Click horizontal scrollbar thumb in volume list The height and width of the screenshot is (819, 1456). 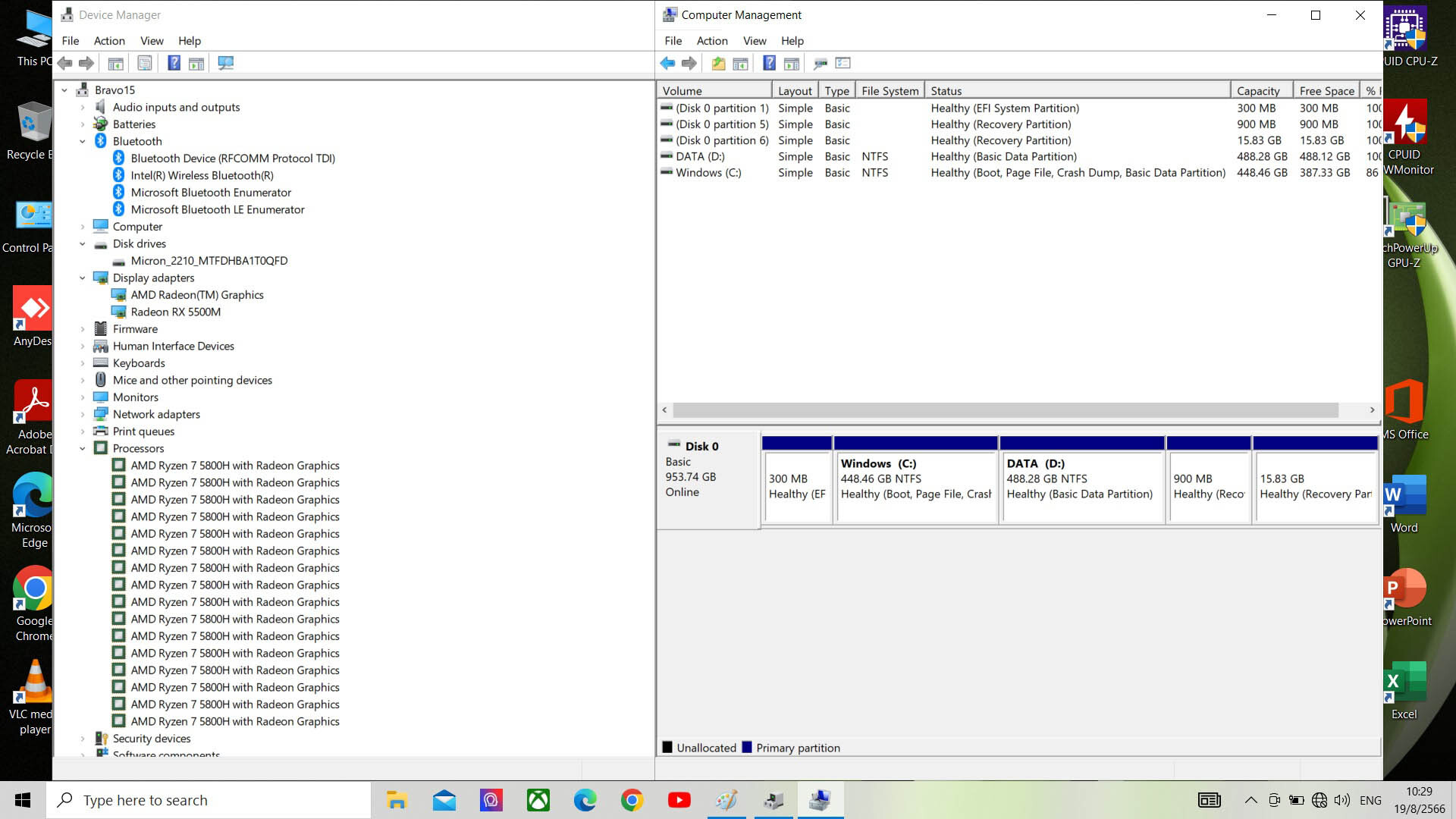(1006, 410)
